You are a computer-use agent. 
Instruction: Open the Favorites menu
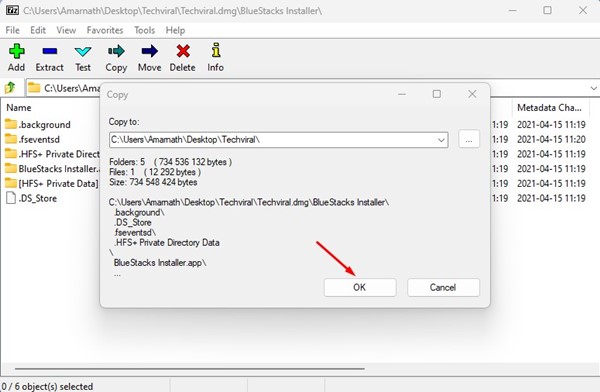[x=105, y=30]
